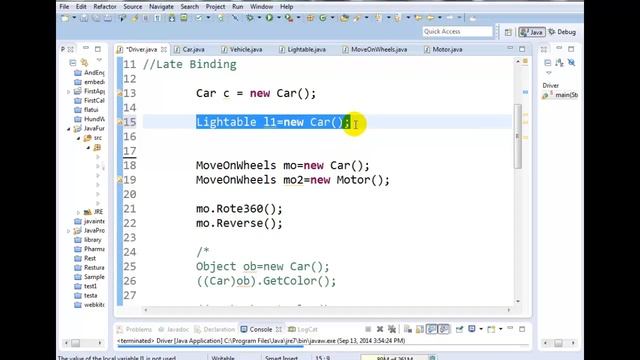Image resolution: width=640 pixels, height=360 pixels.
Task: Click the Sort icon in Outline panel
Action: tap(559, 62)
